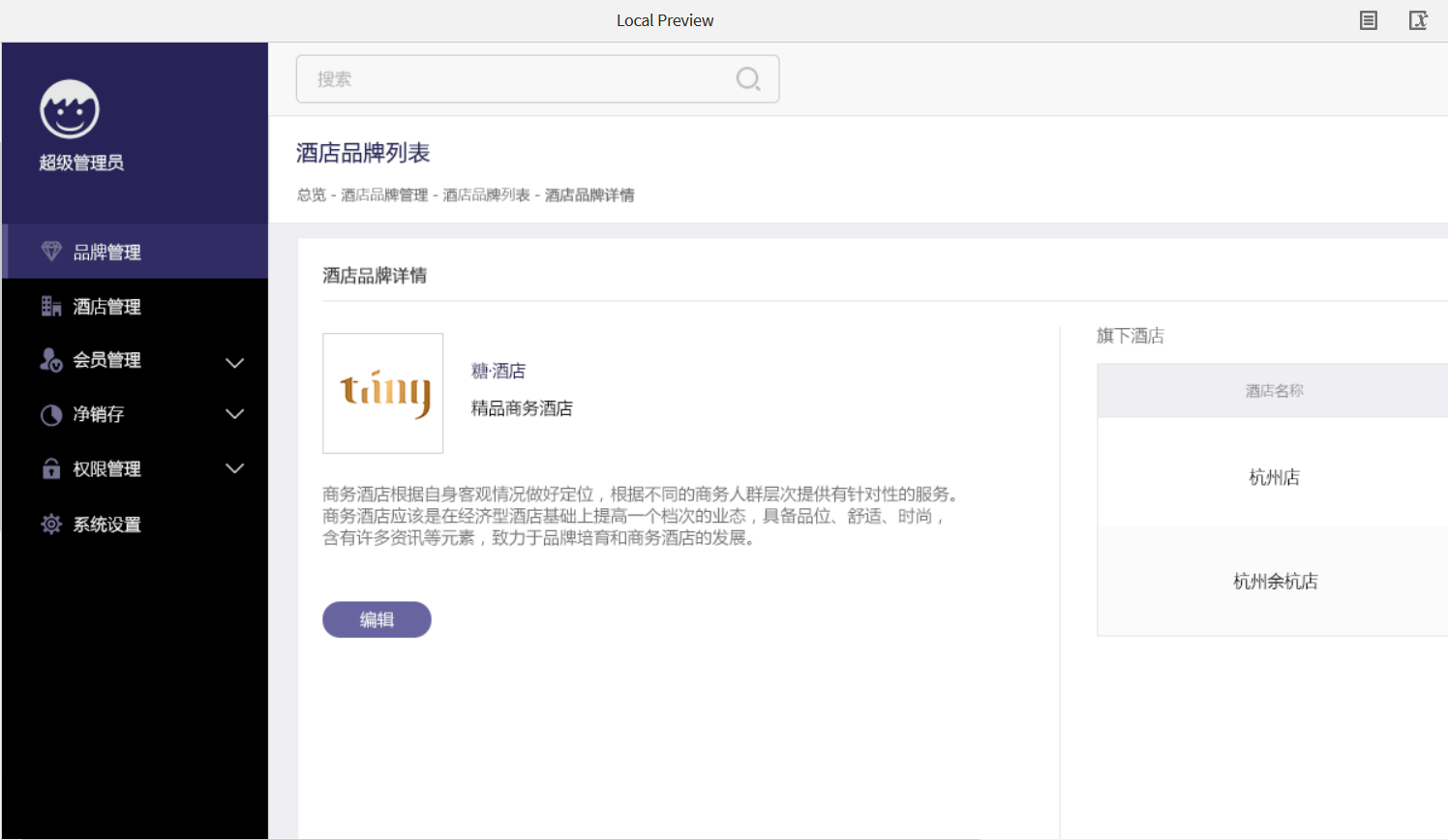
Task: Click the 编辑 button
Action: [x=377, y=619]
